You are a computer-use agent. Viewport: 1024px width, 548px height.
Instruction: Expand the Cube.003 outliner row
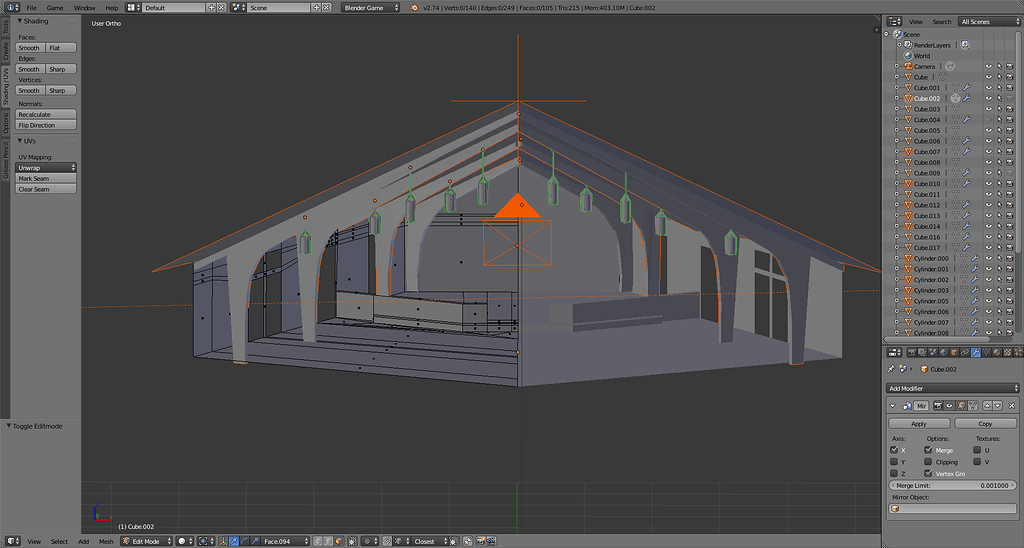pos(897,109)
